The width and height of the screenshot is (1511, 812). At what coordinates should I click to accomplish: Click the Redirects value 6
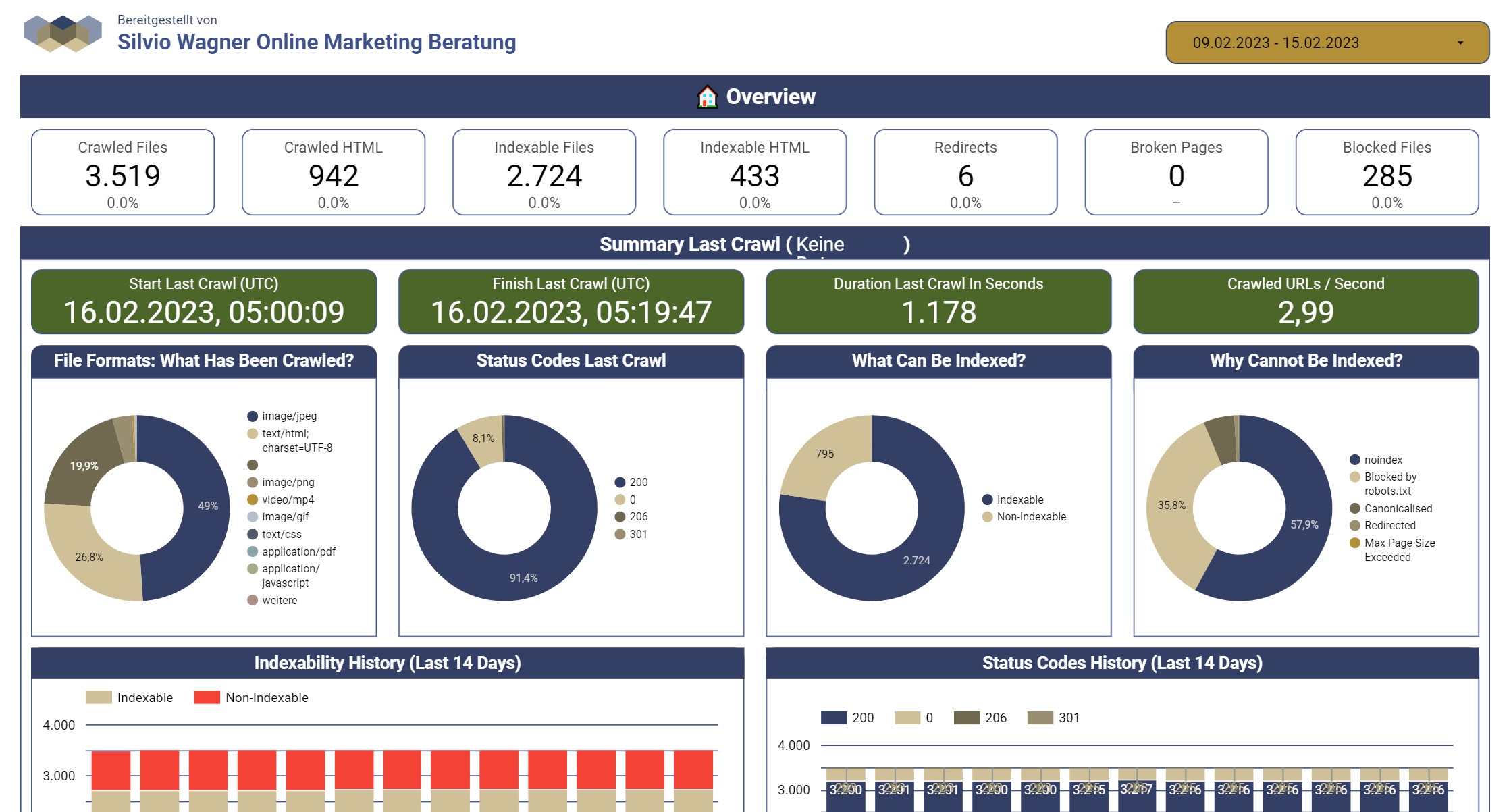pyautogui.click(x=965, y=176)
